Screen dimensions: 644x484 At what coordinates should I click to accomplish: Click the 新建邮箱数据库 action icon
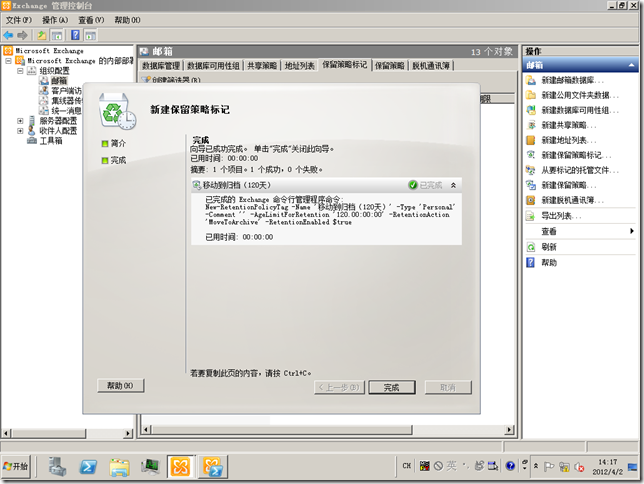pos(531,80)
